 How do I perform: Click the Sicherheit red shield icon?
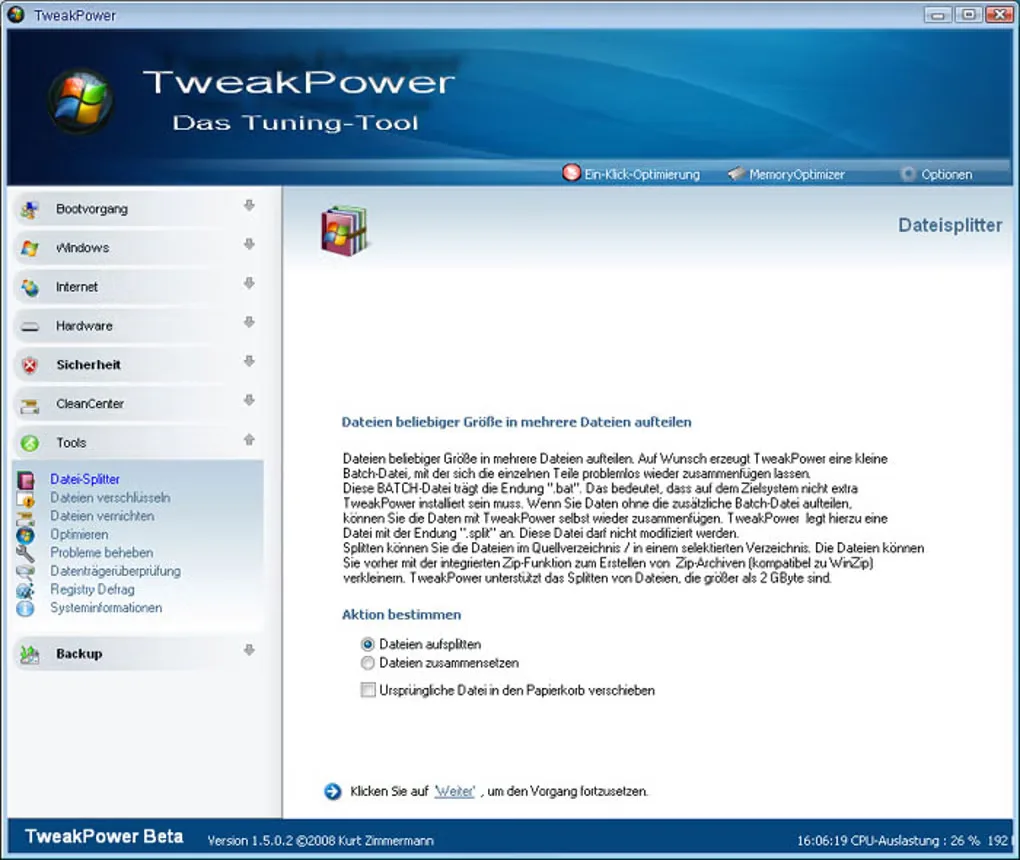(29, 366)
